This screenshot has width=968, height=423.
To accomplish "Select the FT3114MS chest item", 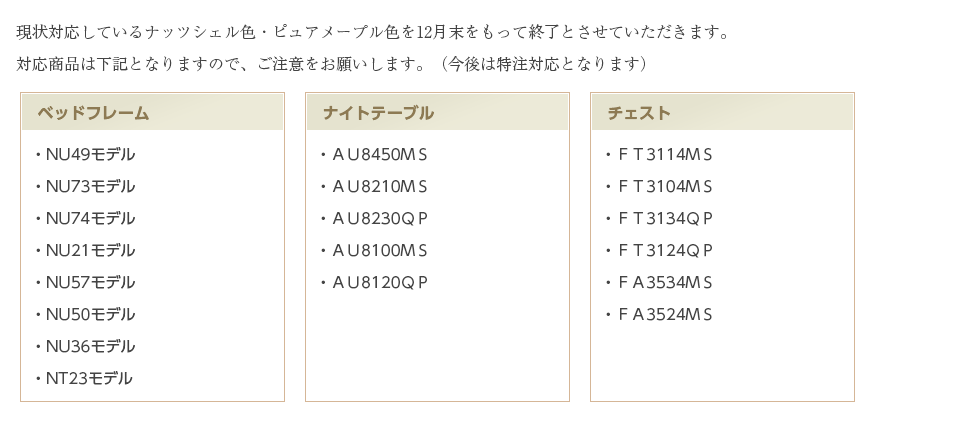I will (x=665, y=155).
